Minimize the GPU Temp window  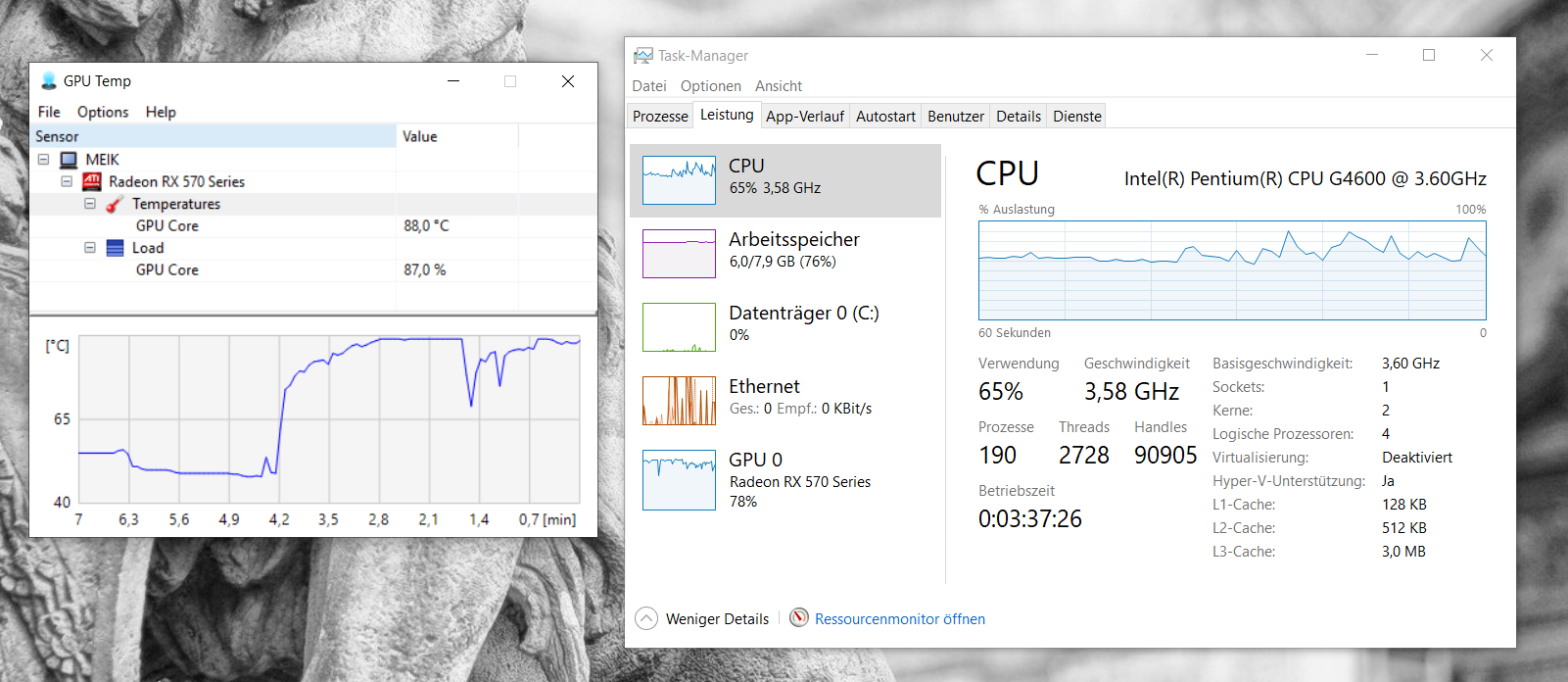(453, 81)
